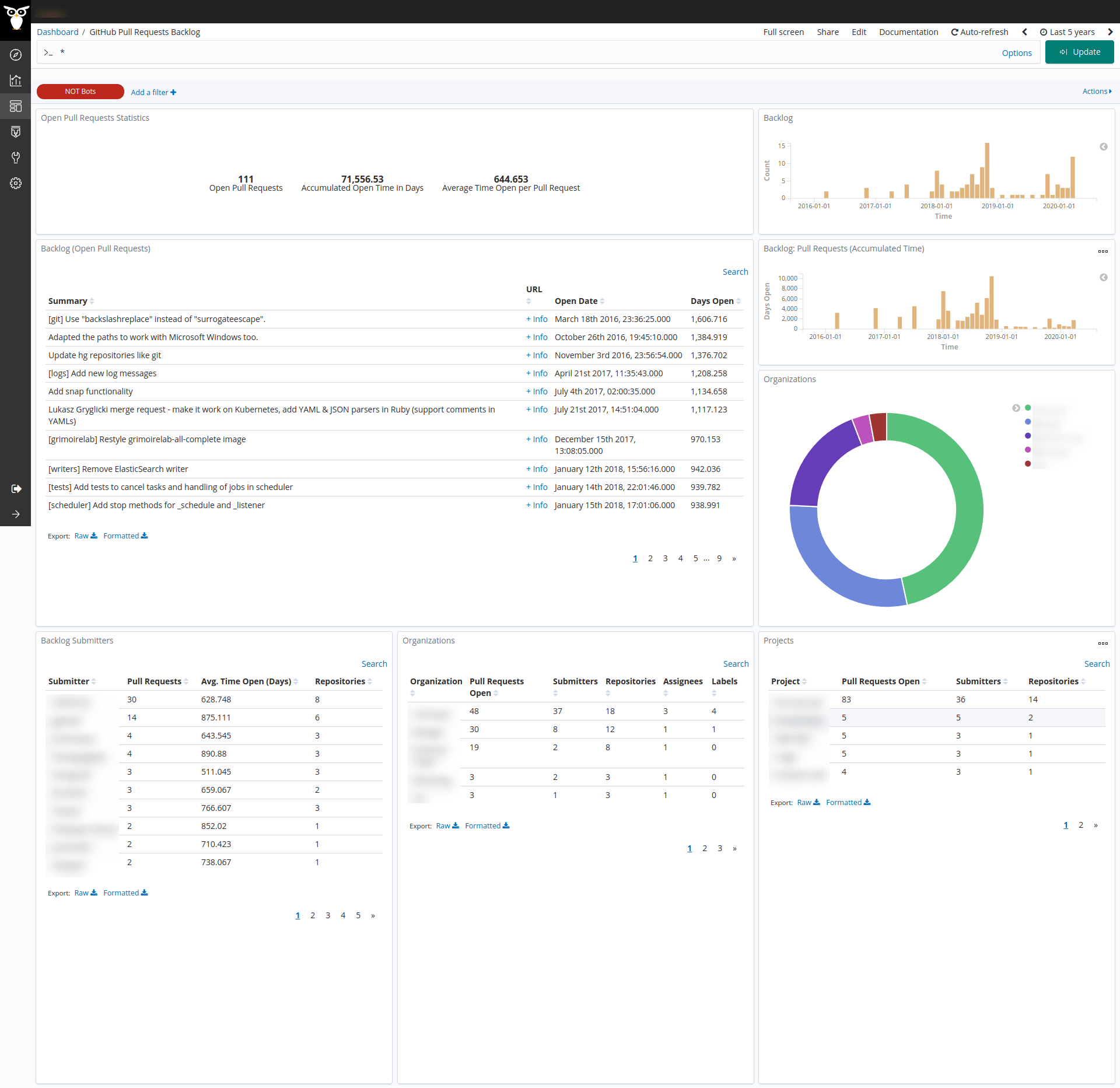Click the green Update button
The width and height of the screenshot is (1120, 1088).
[1079, 52]
